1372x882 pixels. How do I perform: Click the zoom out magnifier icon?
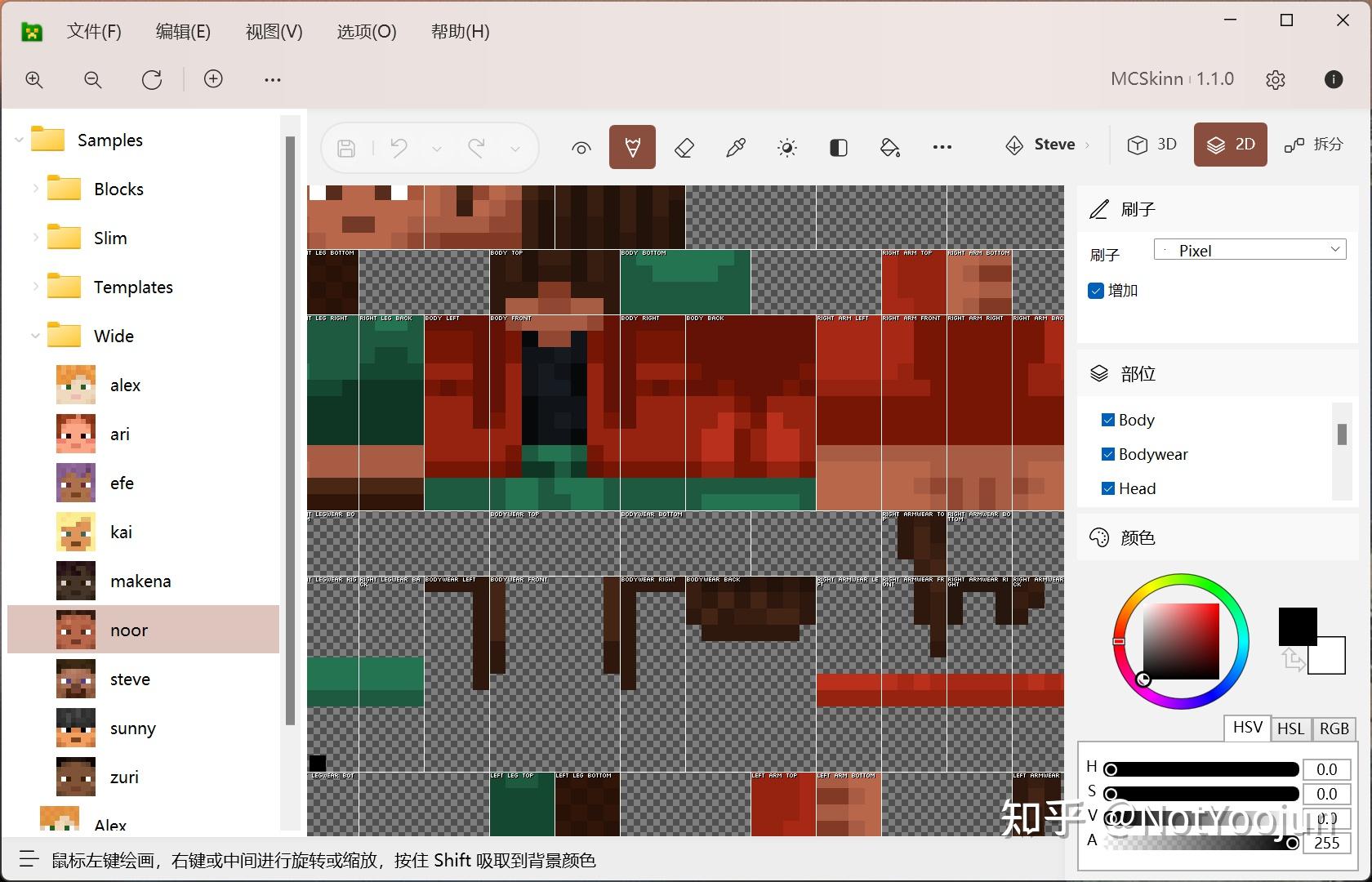(93, 79)
